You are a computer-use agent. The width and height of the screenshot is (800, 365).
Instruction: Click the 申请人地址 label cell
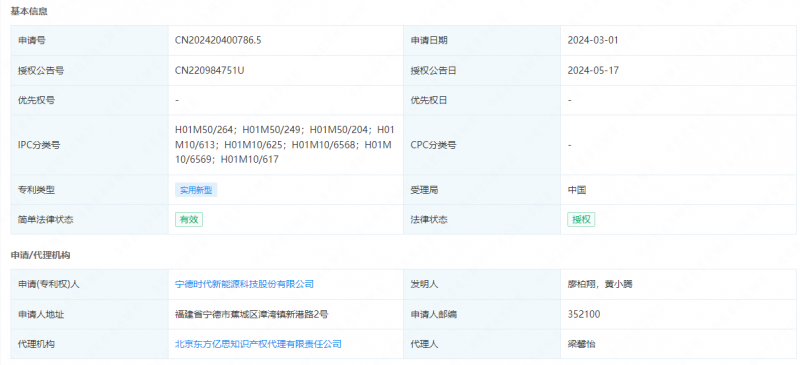click(89, 314)
